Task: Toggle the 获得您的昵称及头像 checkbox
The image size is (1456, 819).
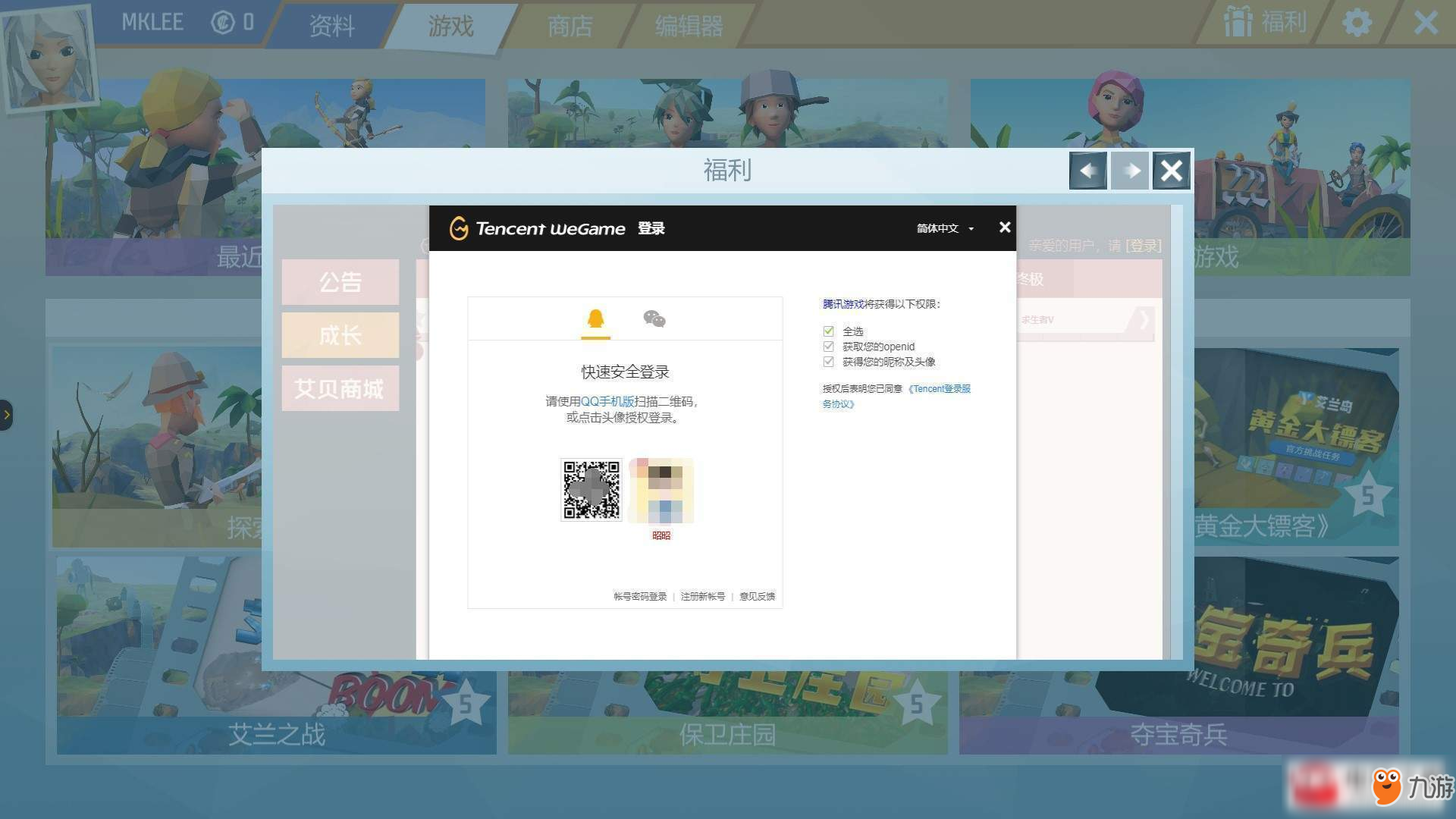Action: [x=828, y=362]
